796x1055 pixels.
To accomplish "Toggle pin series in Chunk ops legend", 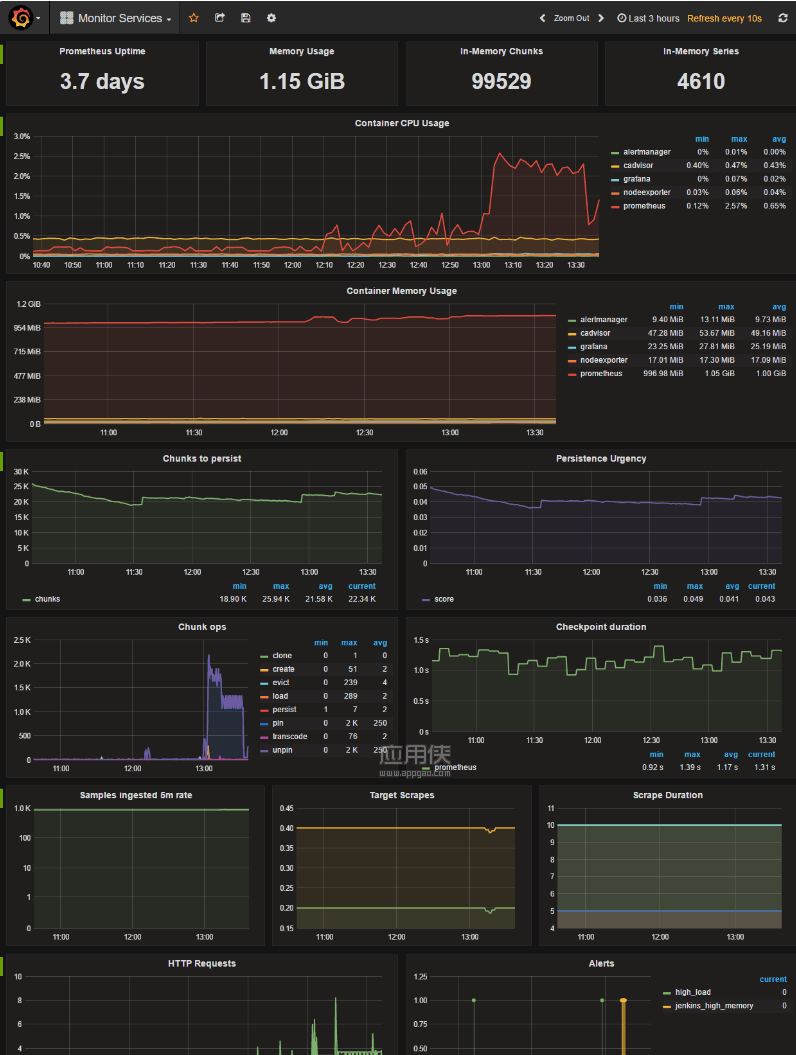I will point(277,723).
